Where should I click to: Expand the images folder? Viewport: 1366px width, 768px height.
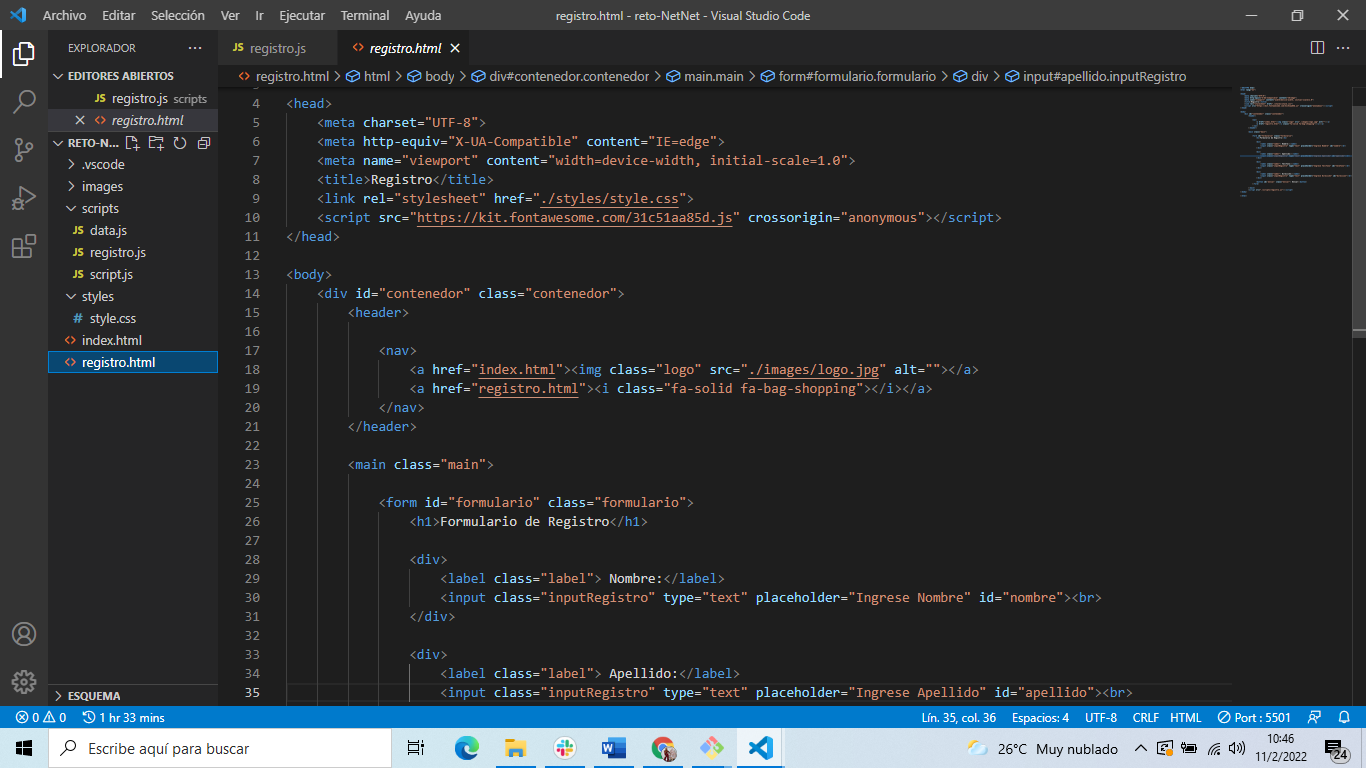point(132,186)
